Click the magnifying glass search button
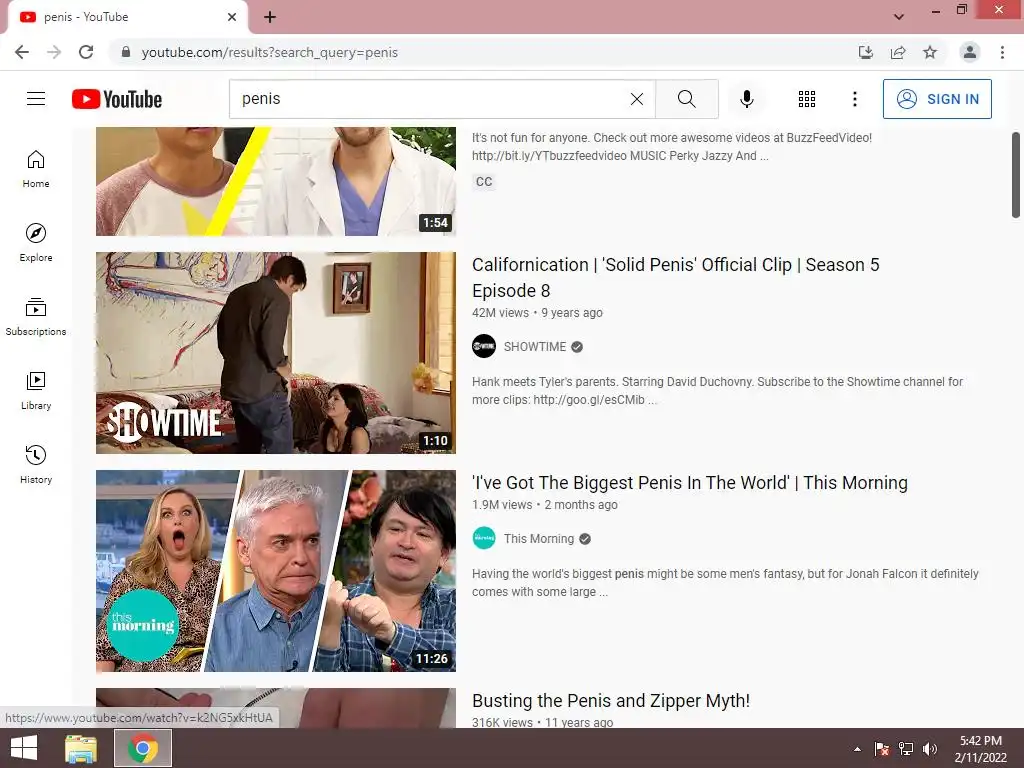The image size is (1024, 768). 686,99
